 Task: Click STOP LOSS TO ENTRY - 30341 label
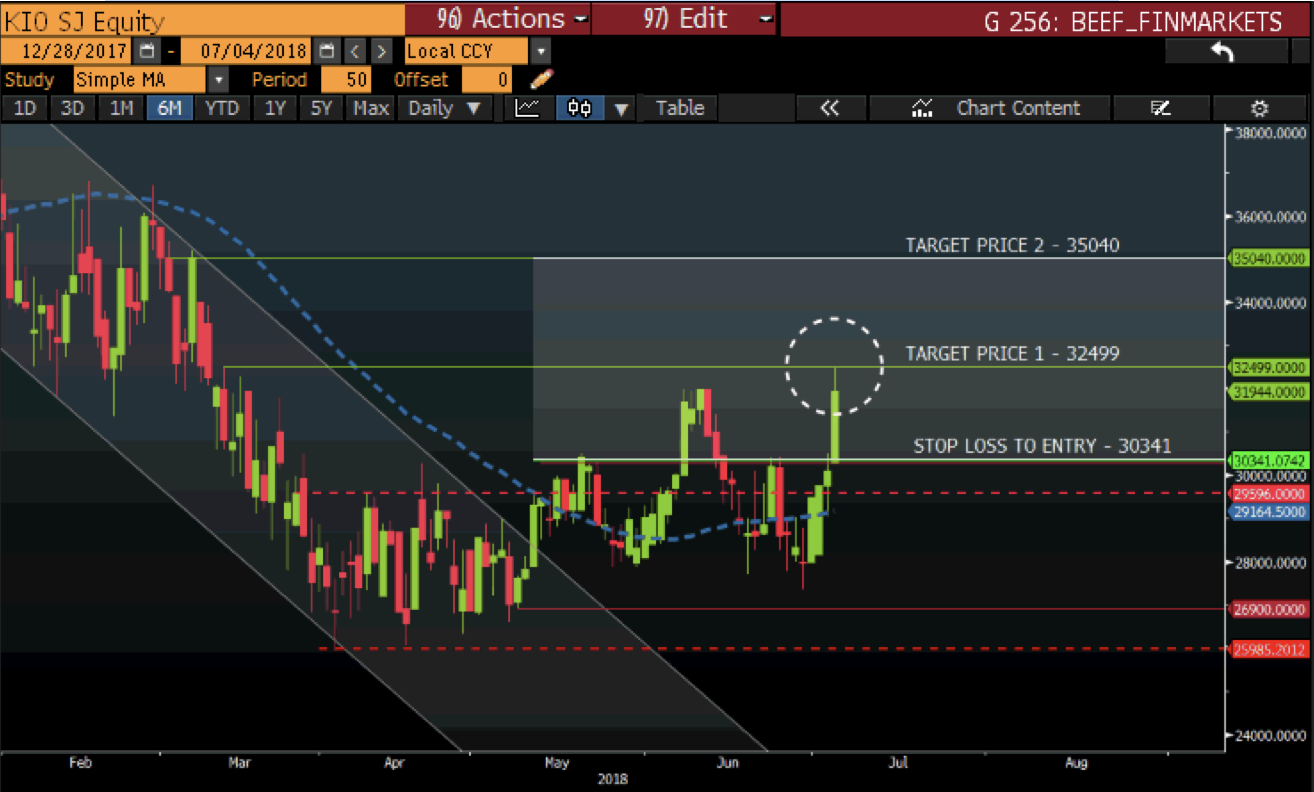pyautogui.click(x=1042, y=446)
